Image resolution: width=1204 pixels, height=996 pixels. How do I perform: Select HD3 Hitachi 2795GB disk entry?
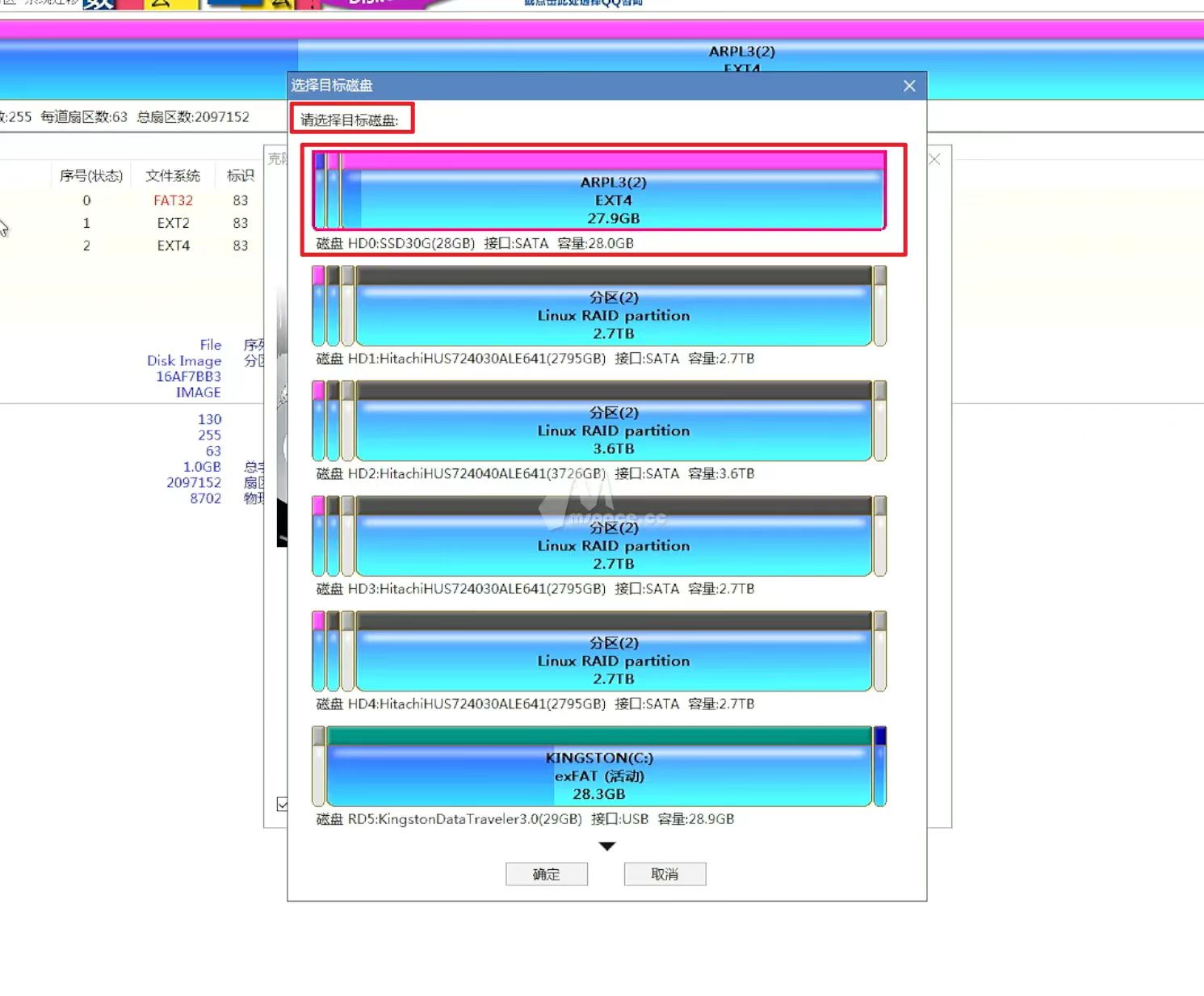click(x=610, y=545)
